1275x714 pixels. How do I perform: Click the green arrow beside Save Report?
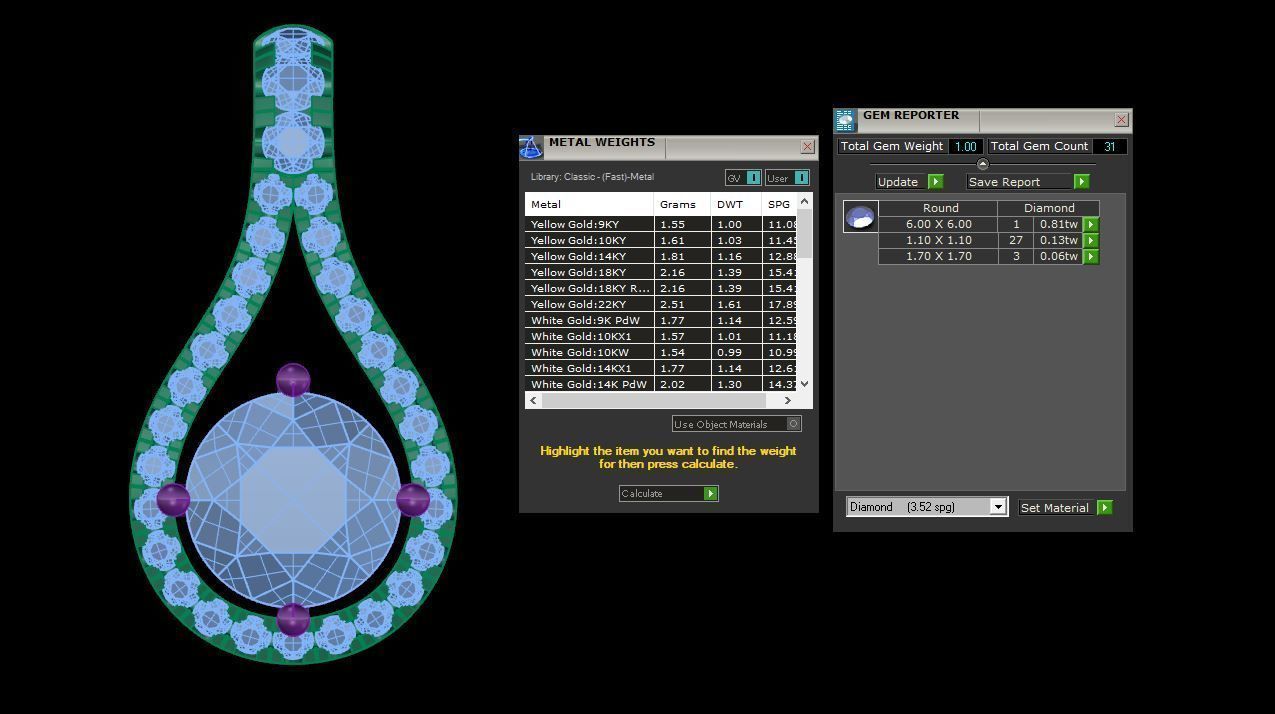[1081, 182]
